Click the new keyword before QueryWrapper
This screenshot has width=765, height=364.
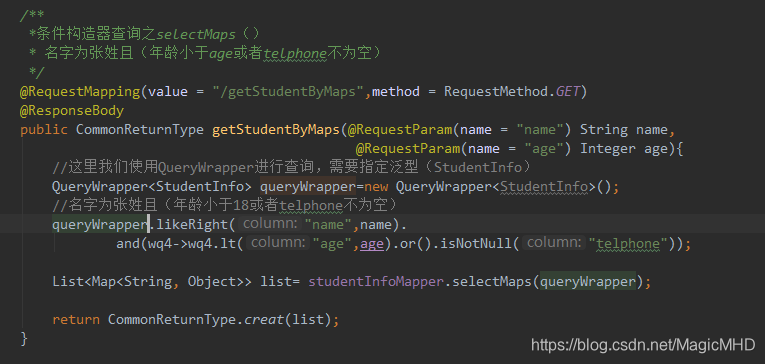point(376,186)
